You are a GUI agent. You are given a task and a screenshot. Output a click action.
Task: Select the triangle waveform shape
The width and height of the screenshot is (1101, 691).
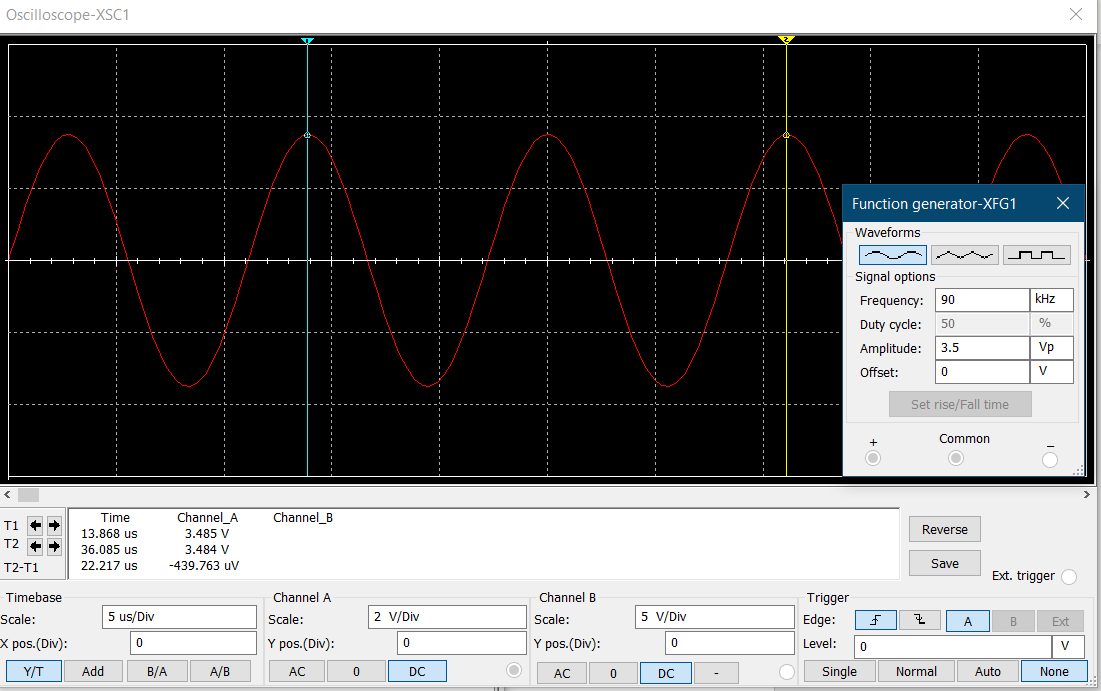pos(964,254)
